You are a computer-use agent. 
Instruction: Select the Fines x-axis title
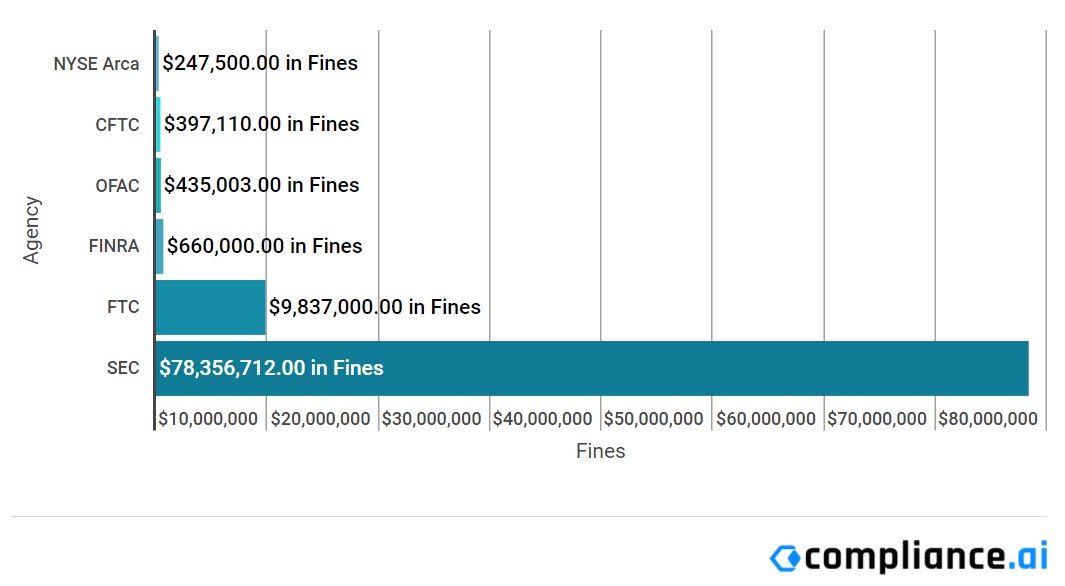[x=600, y=451]
